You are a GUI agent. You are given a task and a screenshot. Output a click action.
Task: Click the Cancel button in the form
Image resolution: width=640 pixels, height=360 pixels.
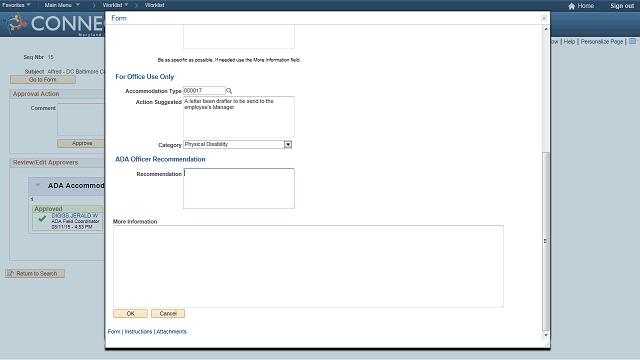point(168,313)
